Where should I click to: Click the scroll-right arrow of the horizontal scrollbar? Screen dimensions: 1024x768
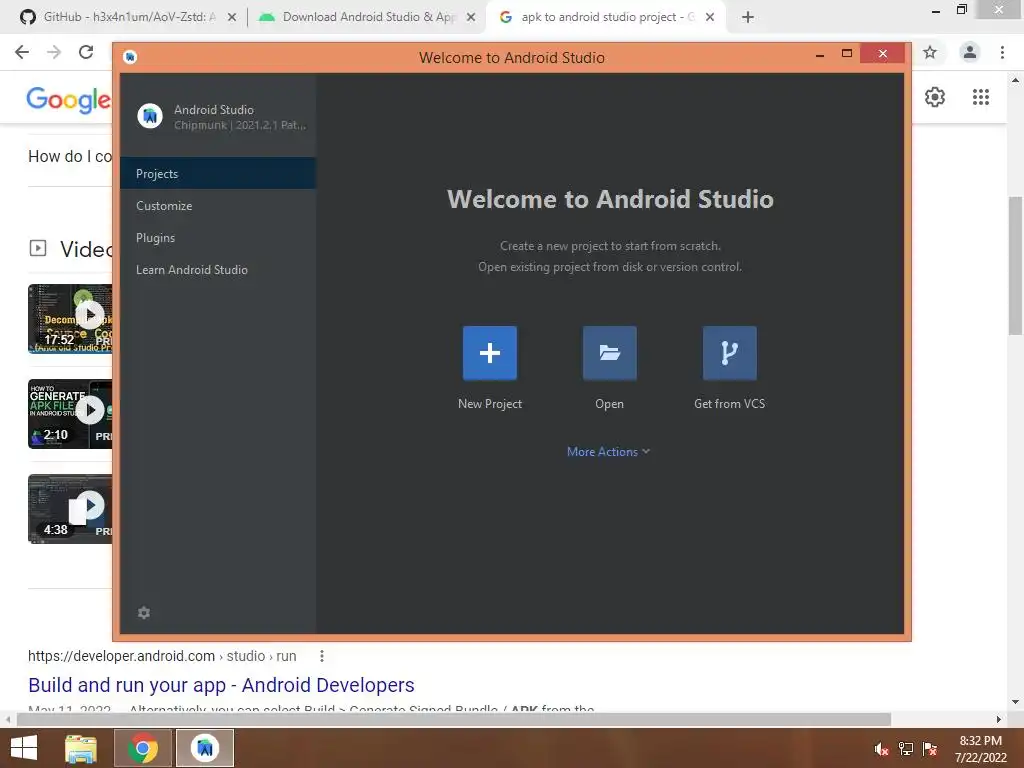tap(999, 719)
